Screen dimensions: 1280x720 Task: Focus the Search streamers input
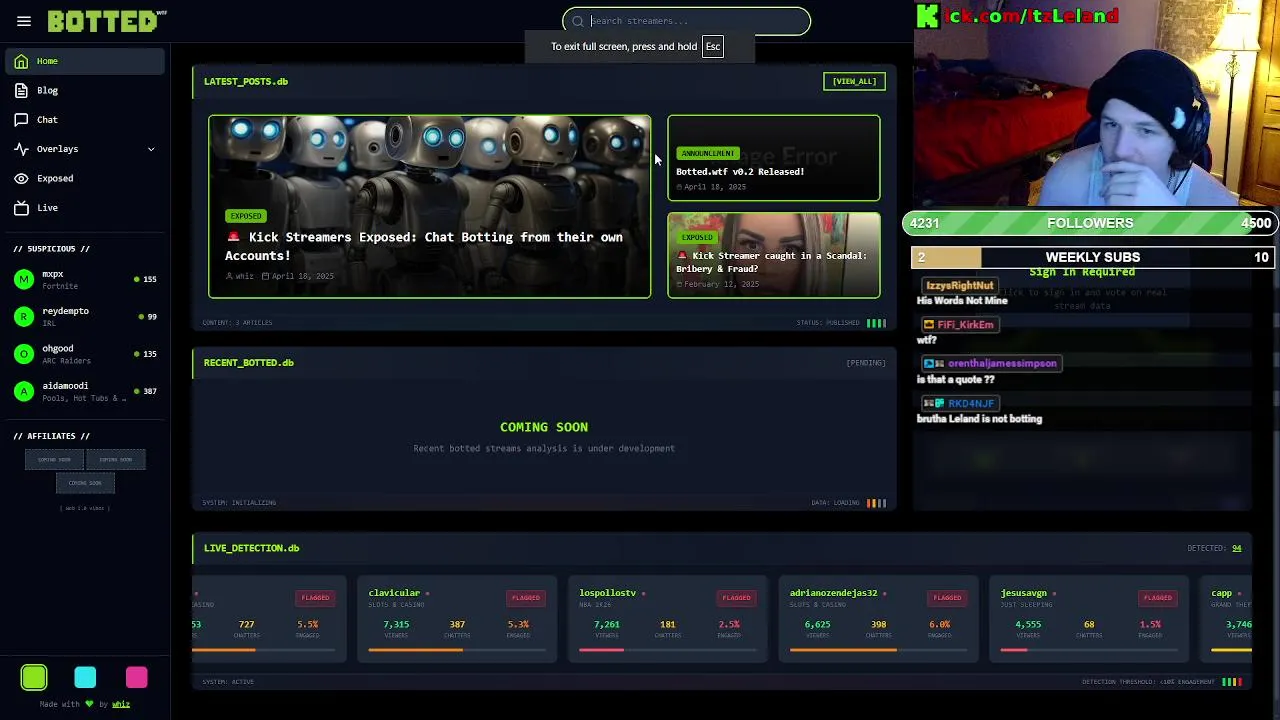click(x=686, y=21)
